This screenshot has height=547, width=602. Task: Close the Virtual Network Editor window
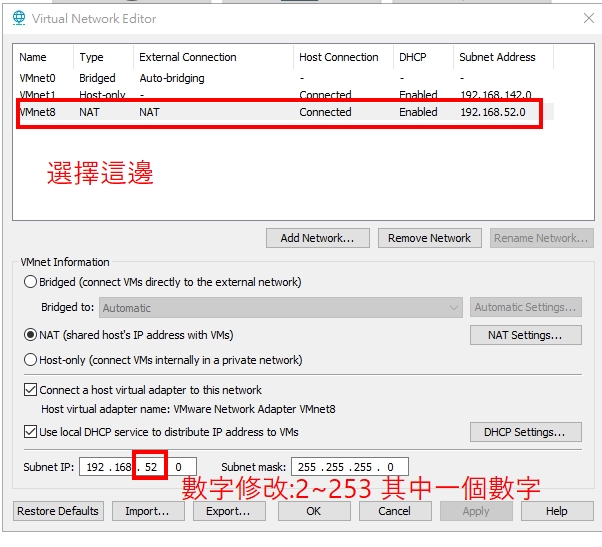point(587,18)
